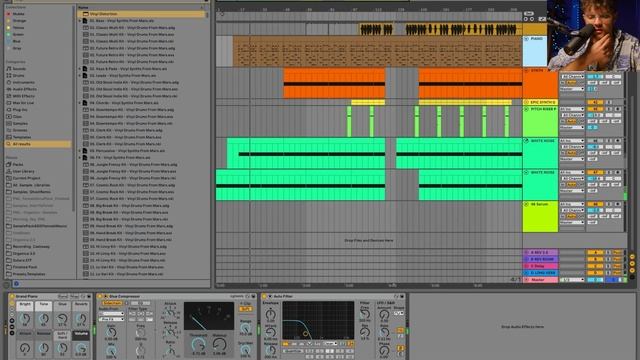Click the Glue Compressor Makeup knob
Screen dimensions: 640x360
[x=220, y=344]
